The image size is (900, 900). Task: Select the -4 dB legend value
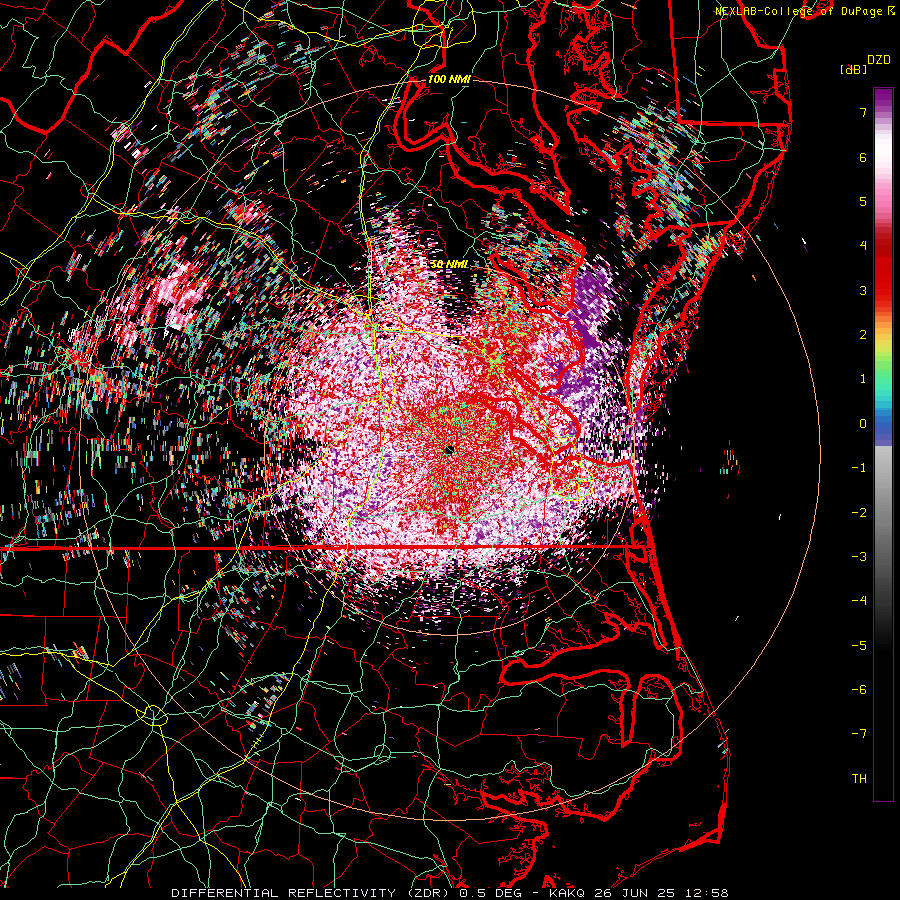point(859,601)
